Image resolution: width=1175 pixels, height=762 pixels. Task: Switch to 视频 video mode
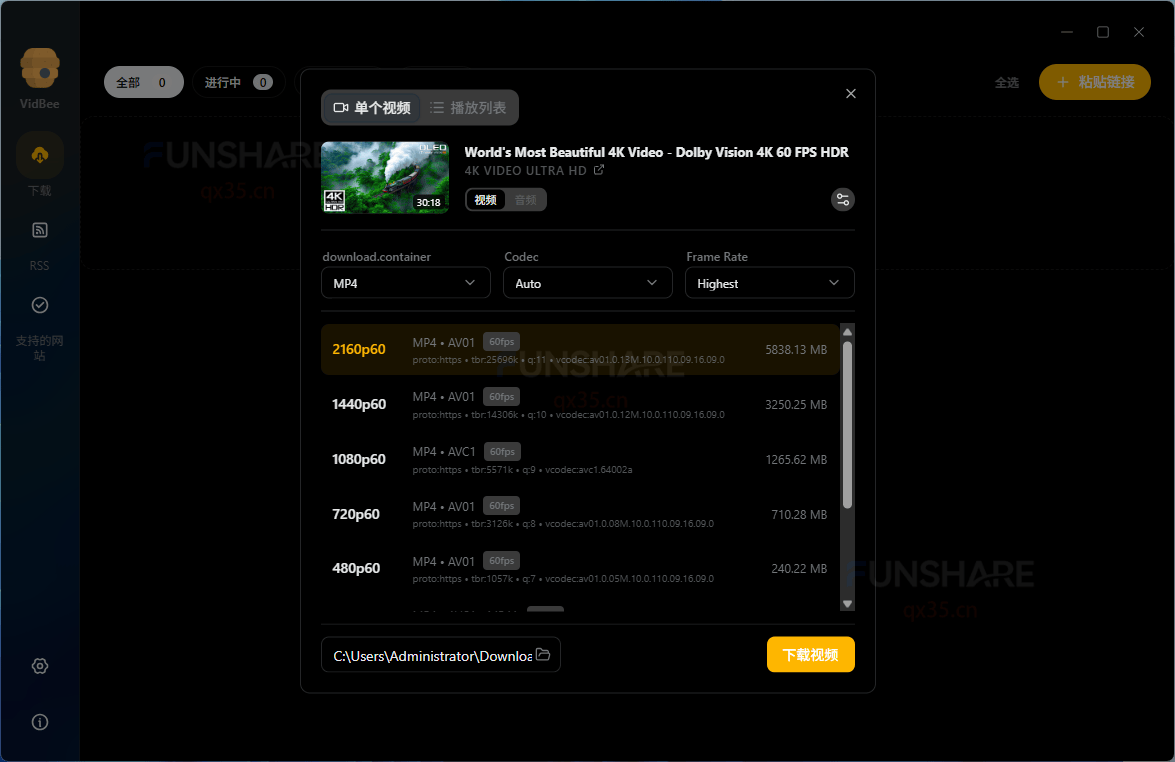[x=486, y=200]
